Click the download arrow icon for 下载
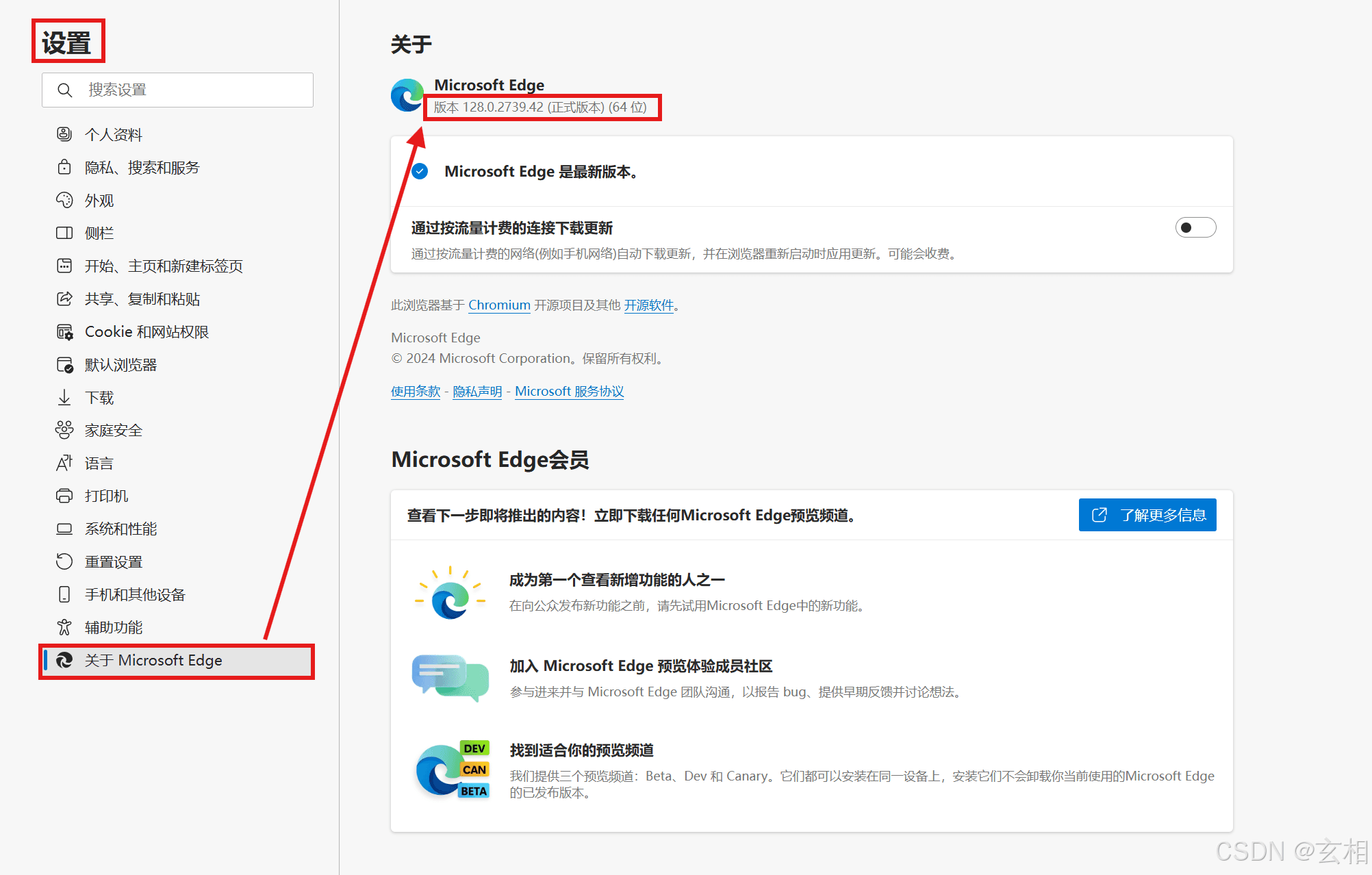 click(x=64, y=397)
